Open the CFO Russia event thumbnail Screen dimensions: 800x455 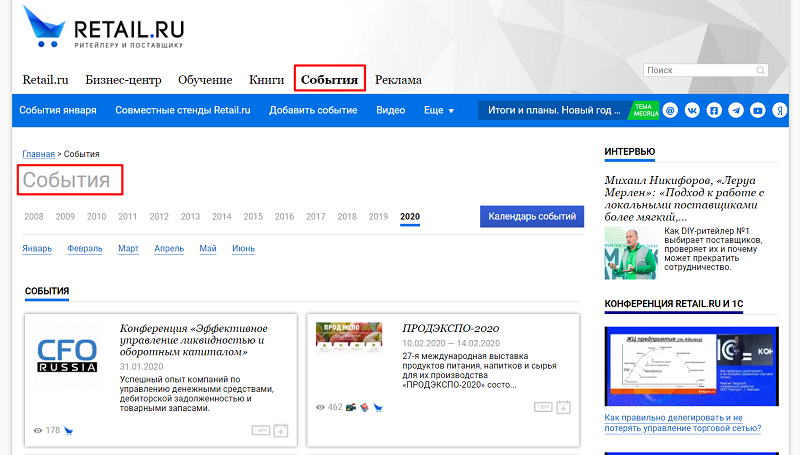click(67, 356)
